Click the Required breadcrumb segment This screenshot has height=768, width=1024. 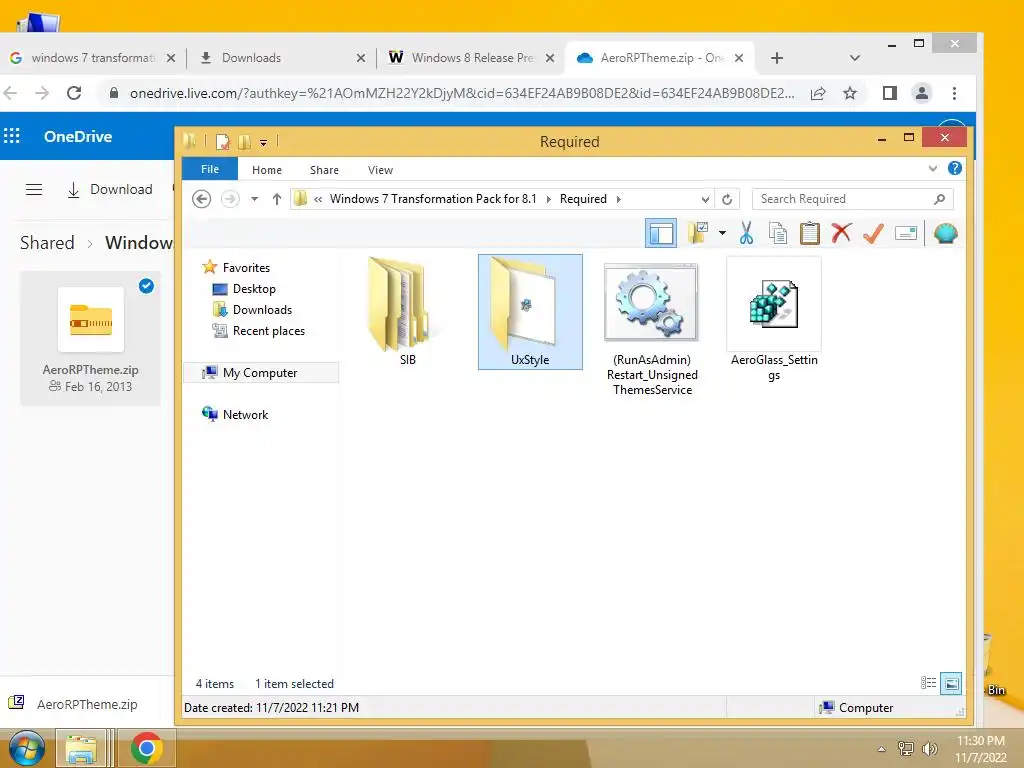(583, 199)
